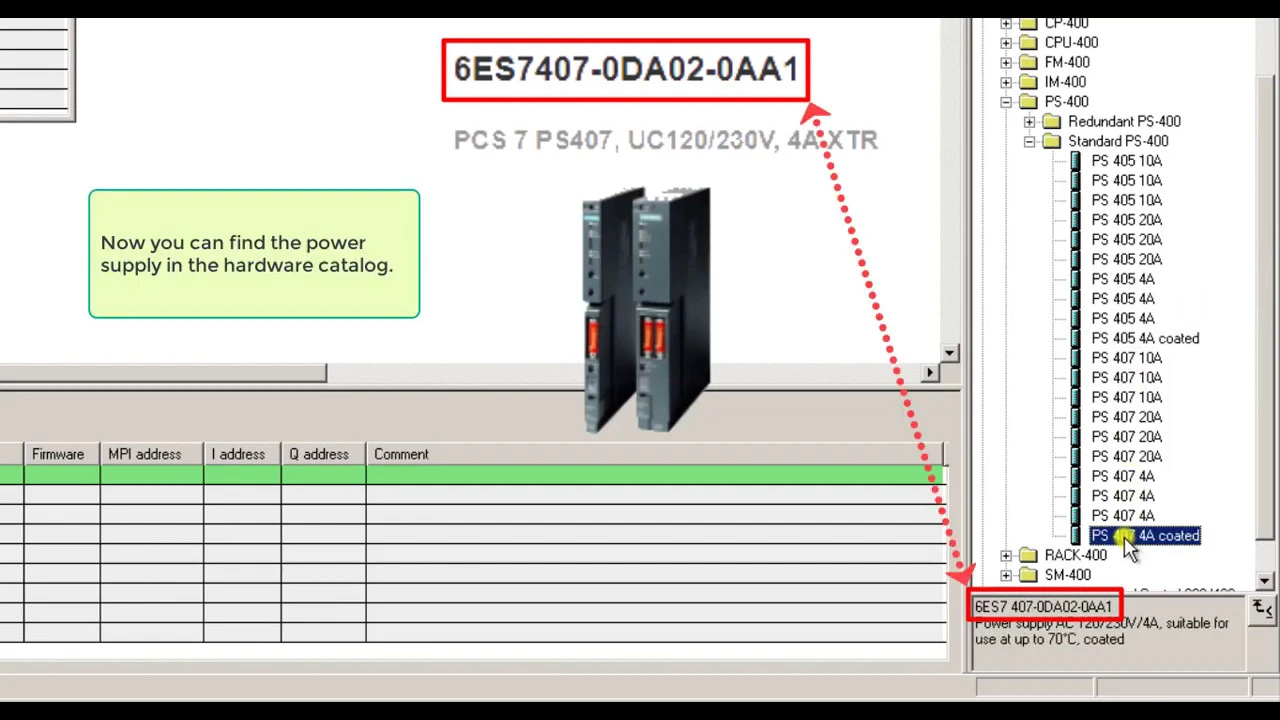
Task: Expand the SM-400 tree node
Action: point(1006,575)
